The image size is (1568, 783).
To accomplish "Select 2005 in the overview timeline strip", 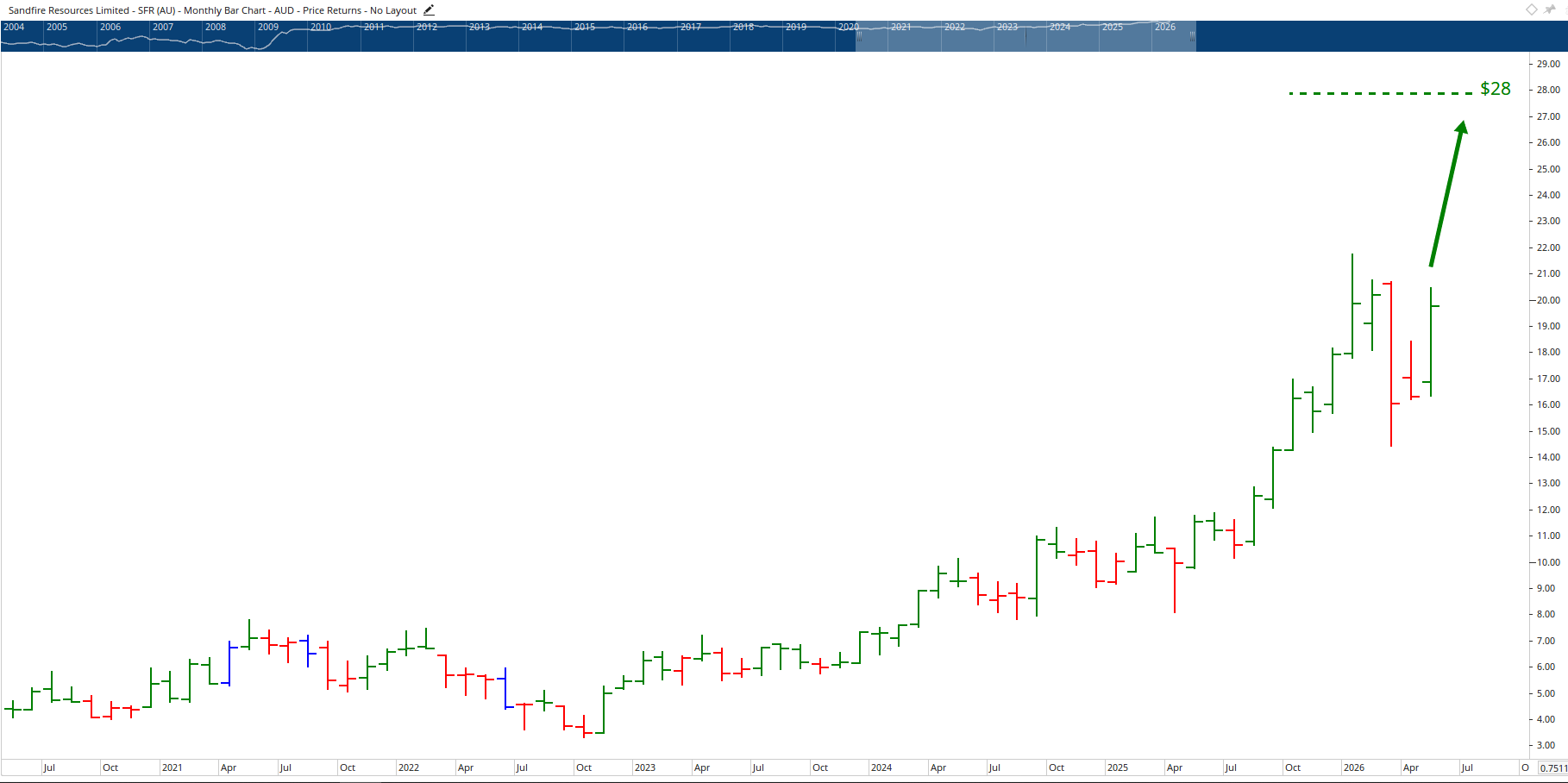I will click(x=57, y=27).
